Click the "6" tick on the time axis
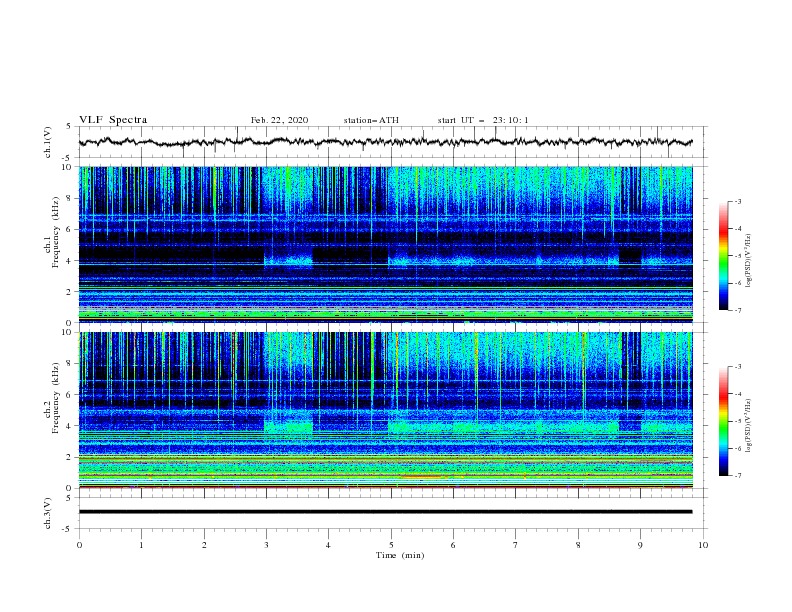The image size is (792, 612). pos(453,545)
